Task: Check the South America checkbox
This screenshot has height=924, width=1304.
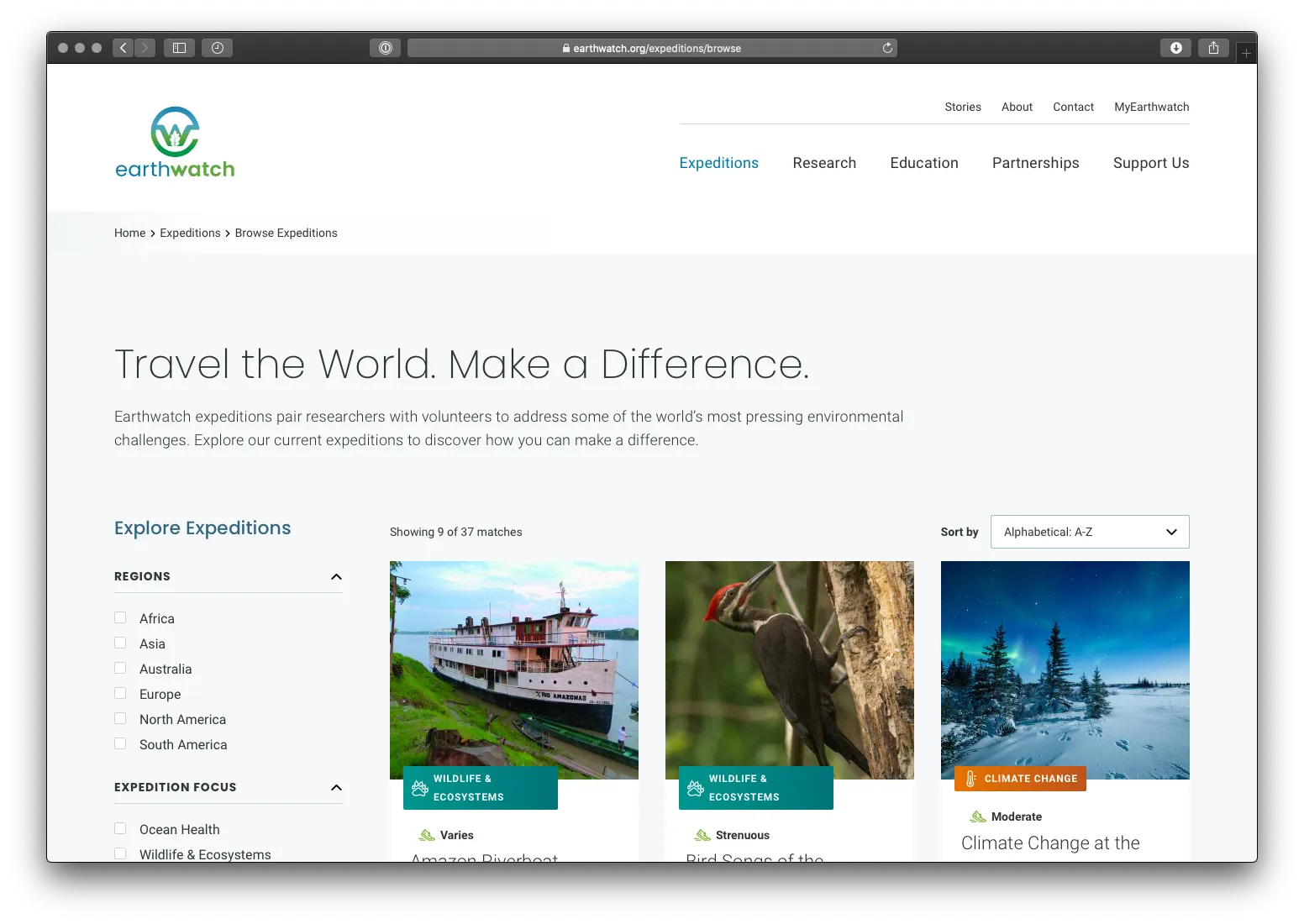Action: [120, 743]
